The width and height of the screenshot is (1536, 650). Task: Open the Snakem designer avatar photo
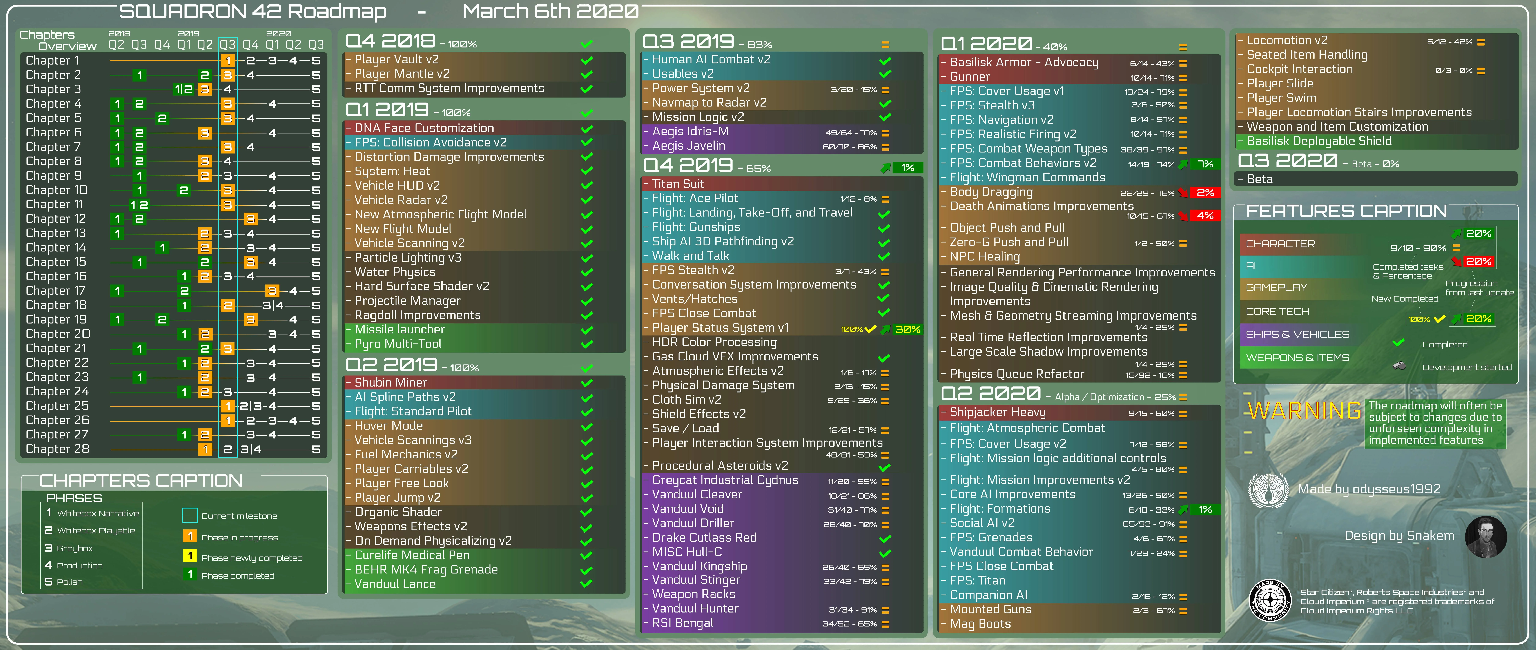[1486, 537]
